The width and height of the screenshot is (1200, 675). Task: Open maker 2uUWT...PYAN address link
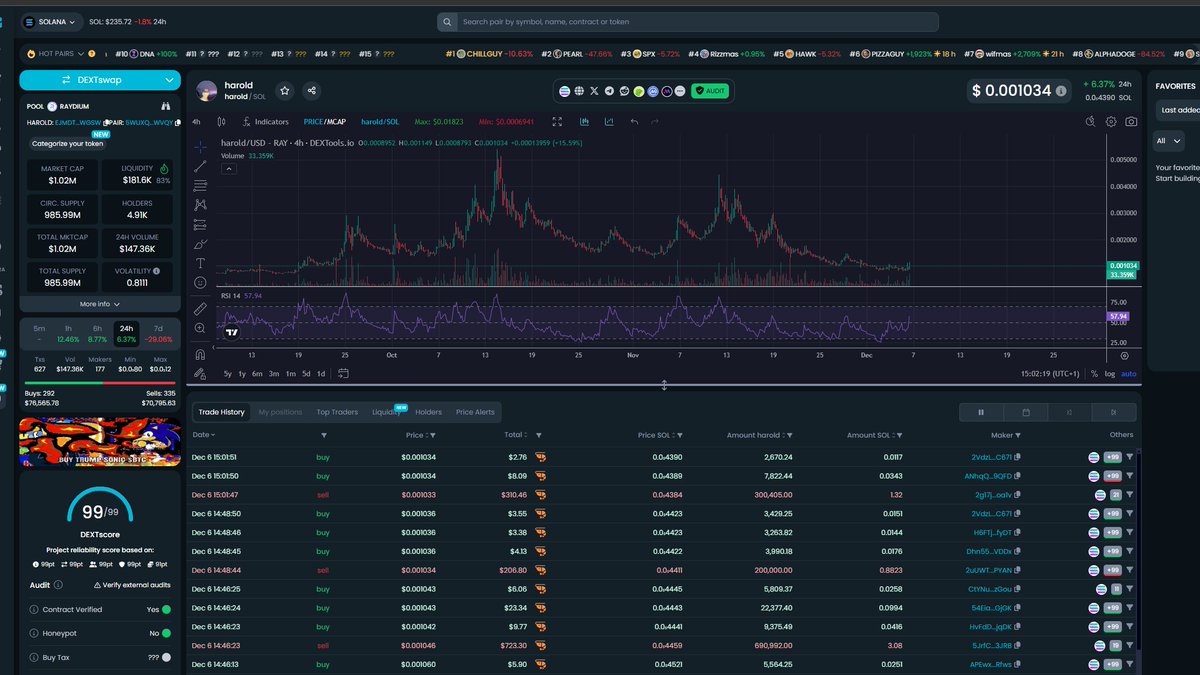(991, 570)
